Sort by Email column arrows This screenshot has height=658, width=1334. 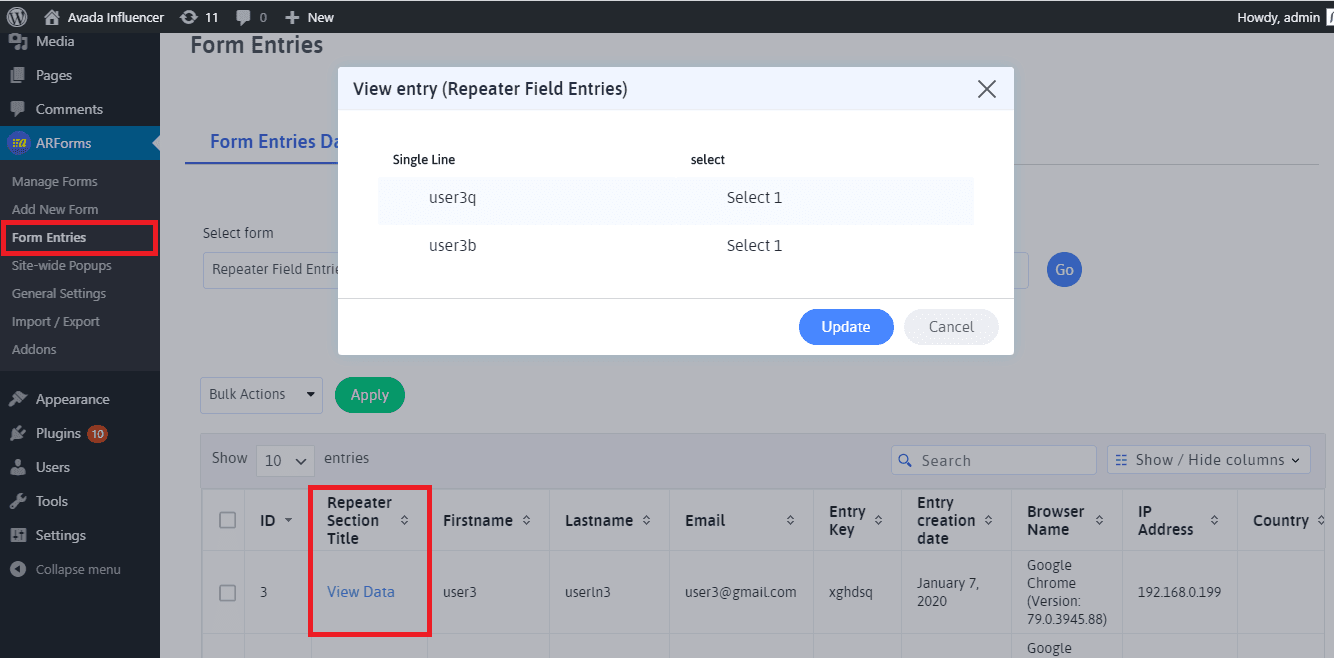point(790,520)
